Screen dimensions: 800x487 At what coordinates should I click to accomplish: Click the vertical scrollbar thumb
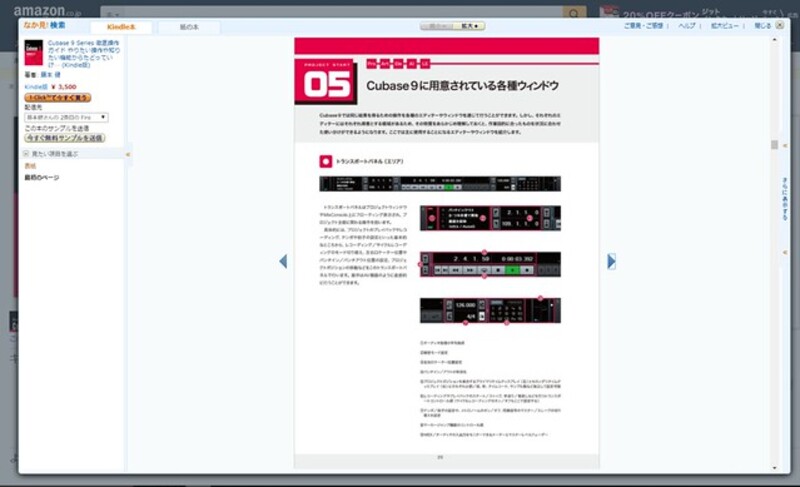pyautogui.click(x=774, y=145)
